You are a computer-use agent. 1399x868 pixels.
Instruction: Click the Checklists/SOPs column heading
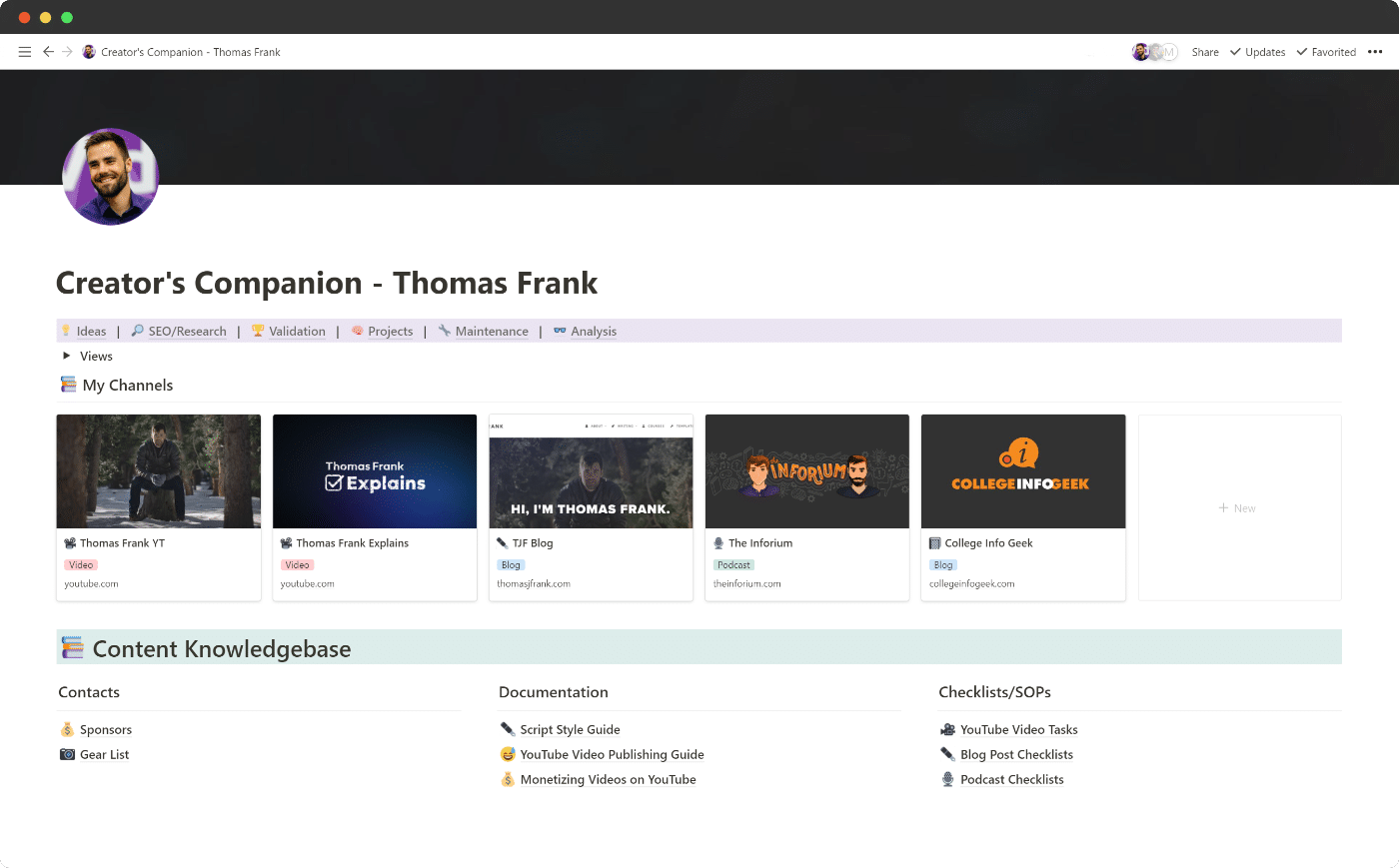click(994, 692)
